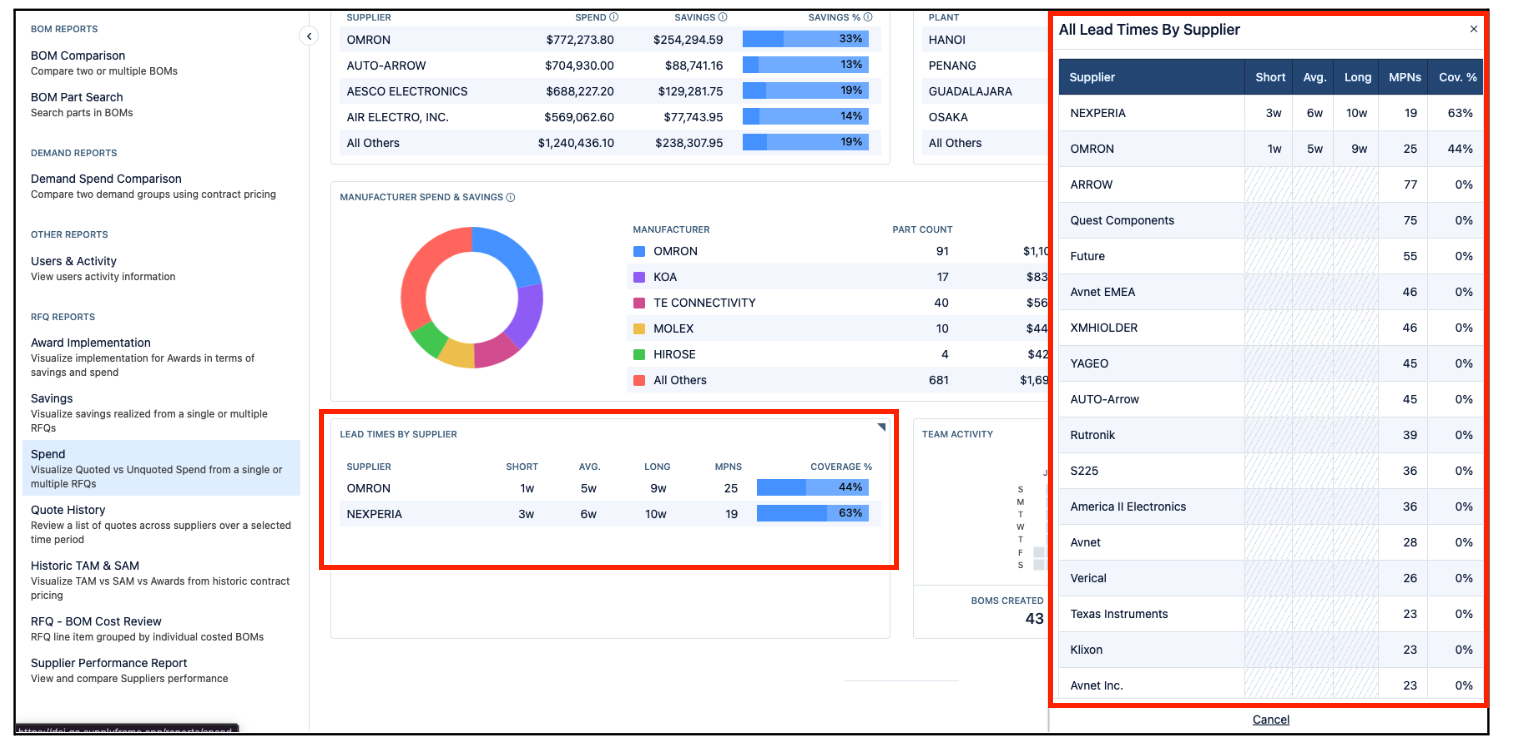Open the BOM Comparison report
The width and height of the screenshot is (1513, 749).
pos(78,56)
